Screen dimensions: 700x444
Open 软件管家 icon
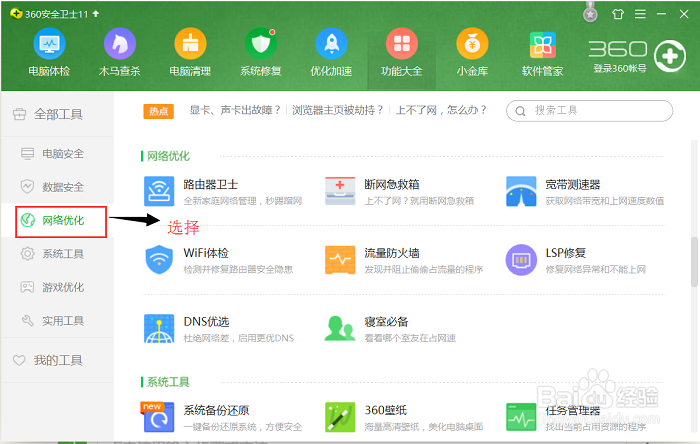tap(543, 45)
